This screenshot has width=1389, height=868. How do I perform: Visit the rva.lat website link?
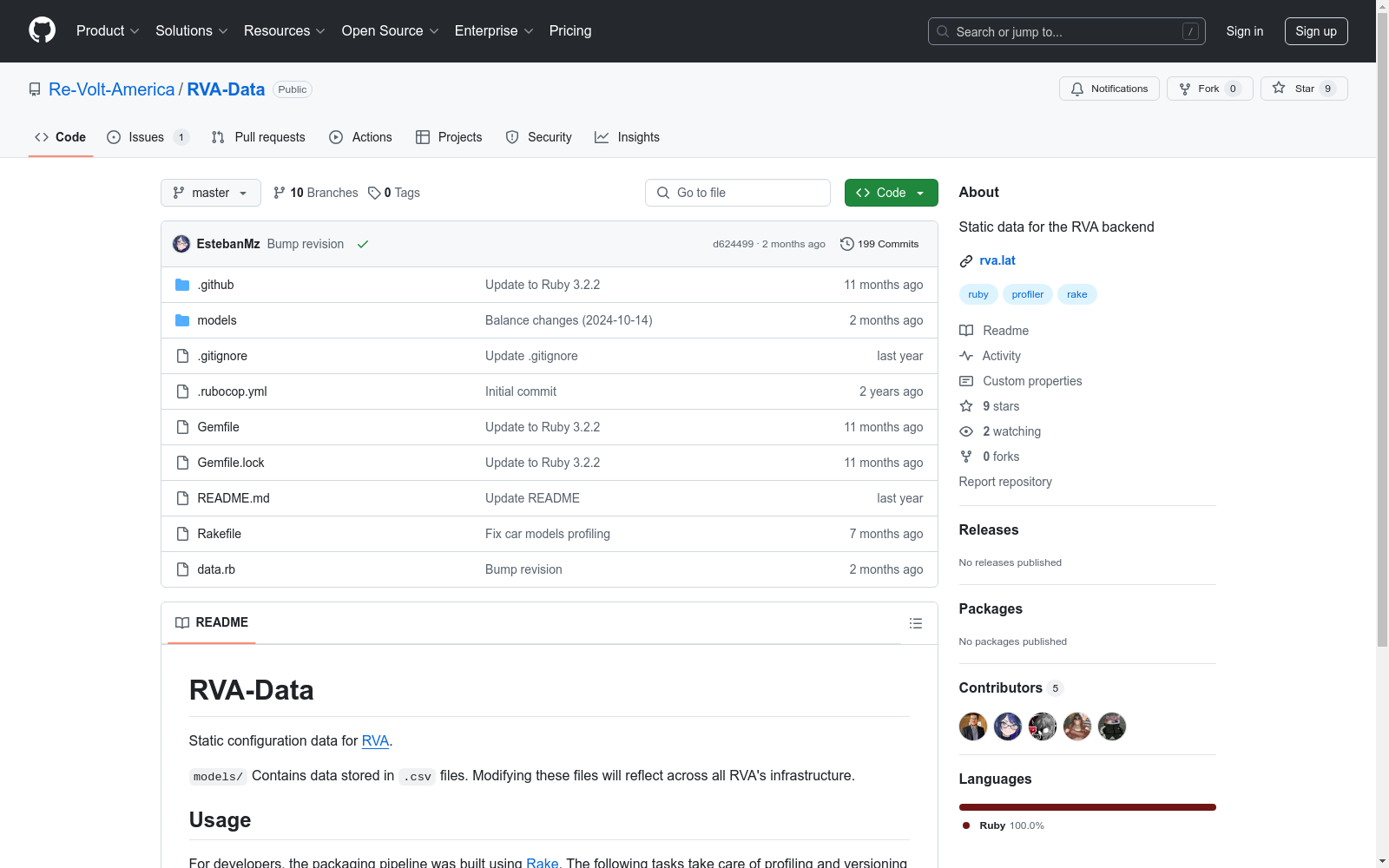pyautogui.click(x=997, y=260)
